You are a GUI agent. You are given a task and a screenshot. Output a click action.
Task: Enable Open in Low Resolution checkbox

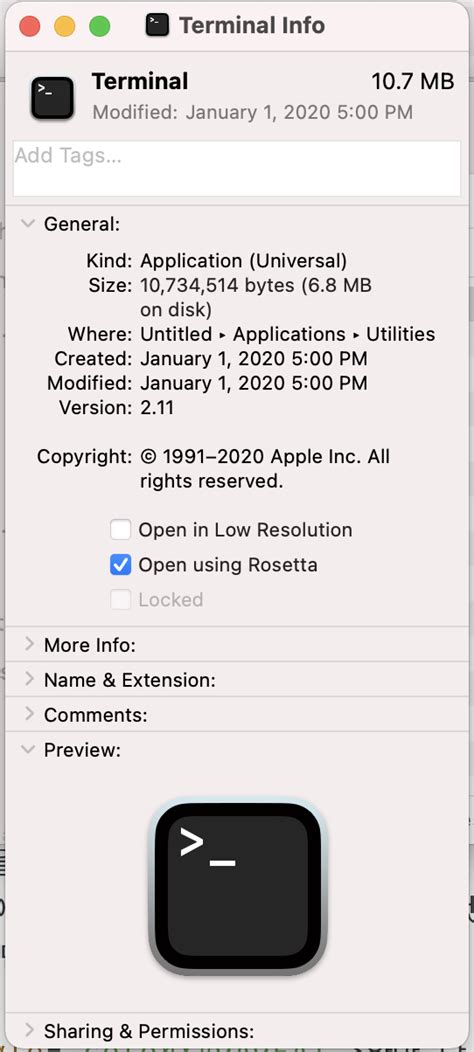click(x=120, y=530)
